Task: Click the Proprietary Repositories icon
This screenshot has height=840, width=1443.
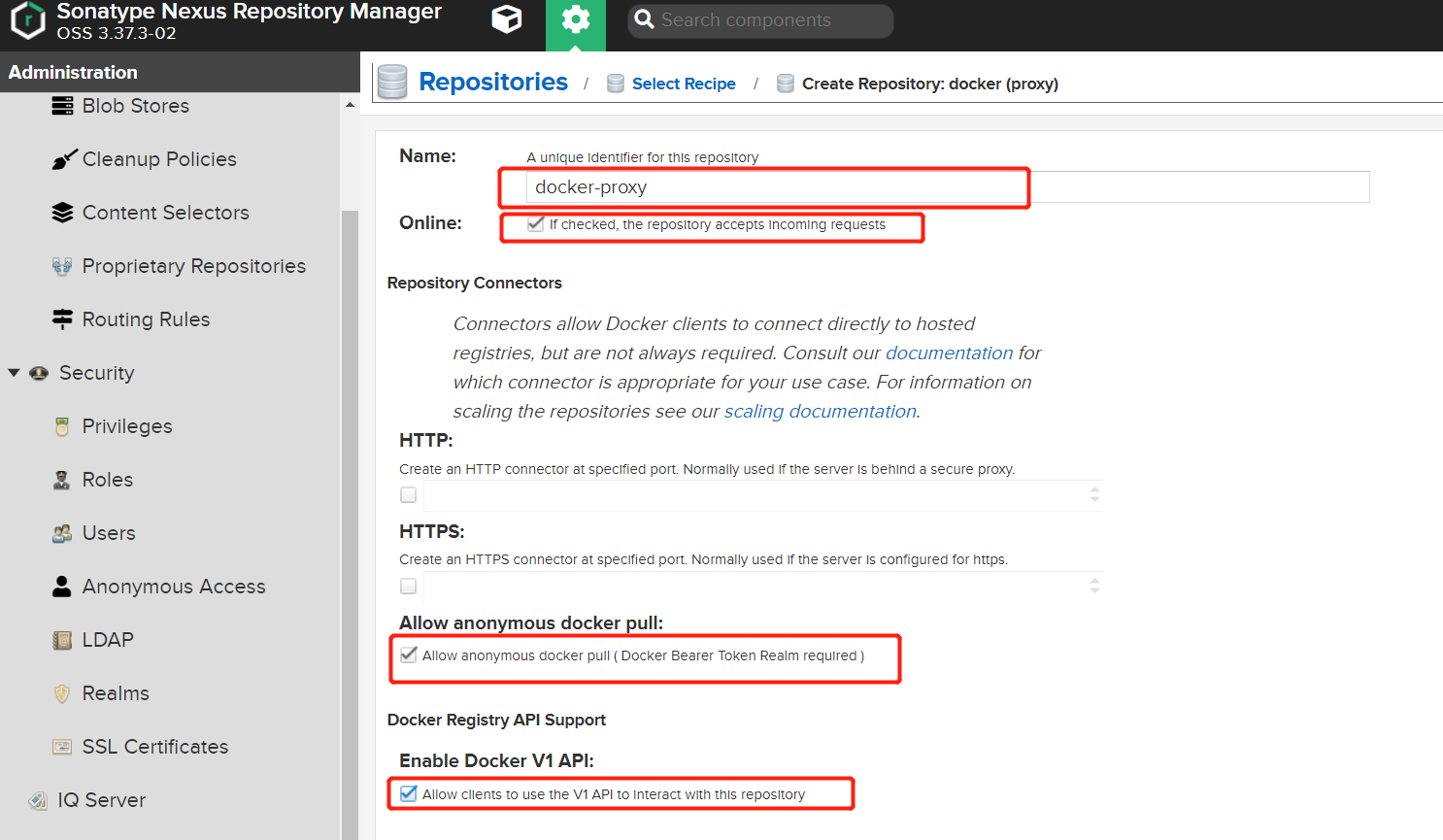Action: click(x=62, y=266)
